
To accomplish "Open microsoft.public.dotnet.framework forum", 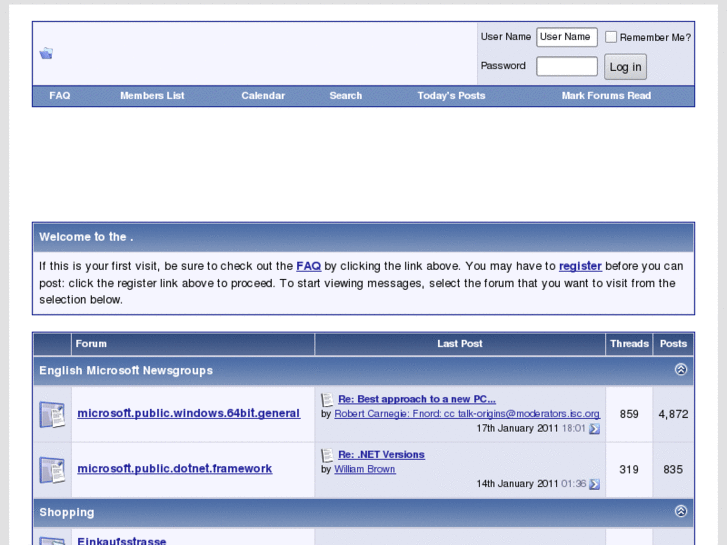I will click(x=175, y=469).
